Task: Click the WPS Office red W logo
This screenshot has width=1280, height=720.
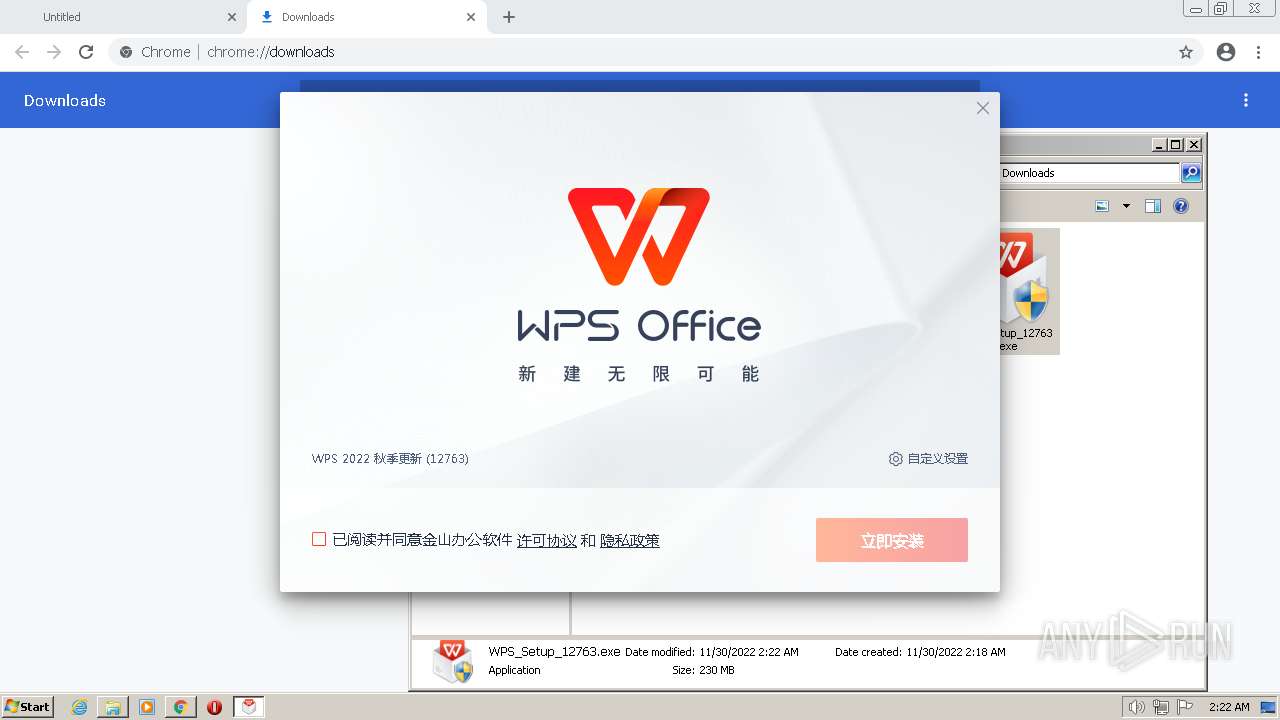Action: coord(639,236)
